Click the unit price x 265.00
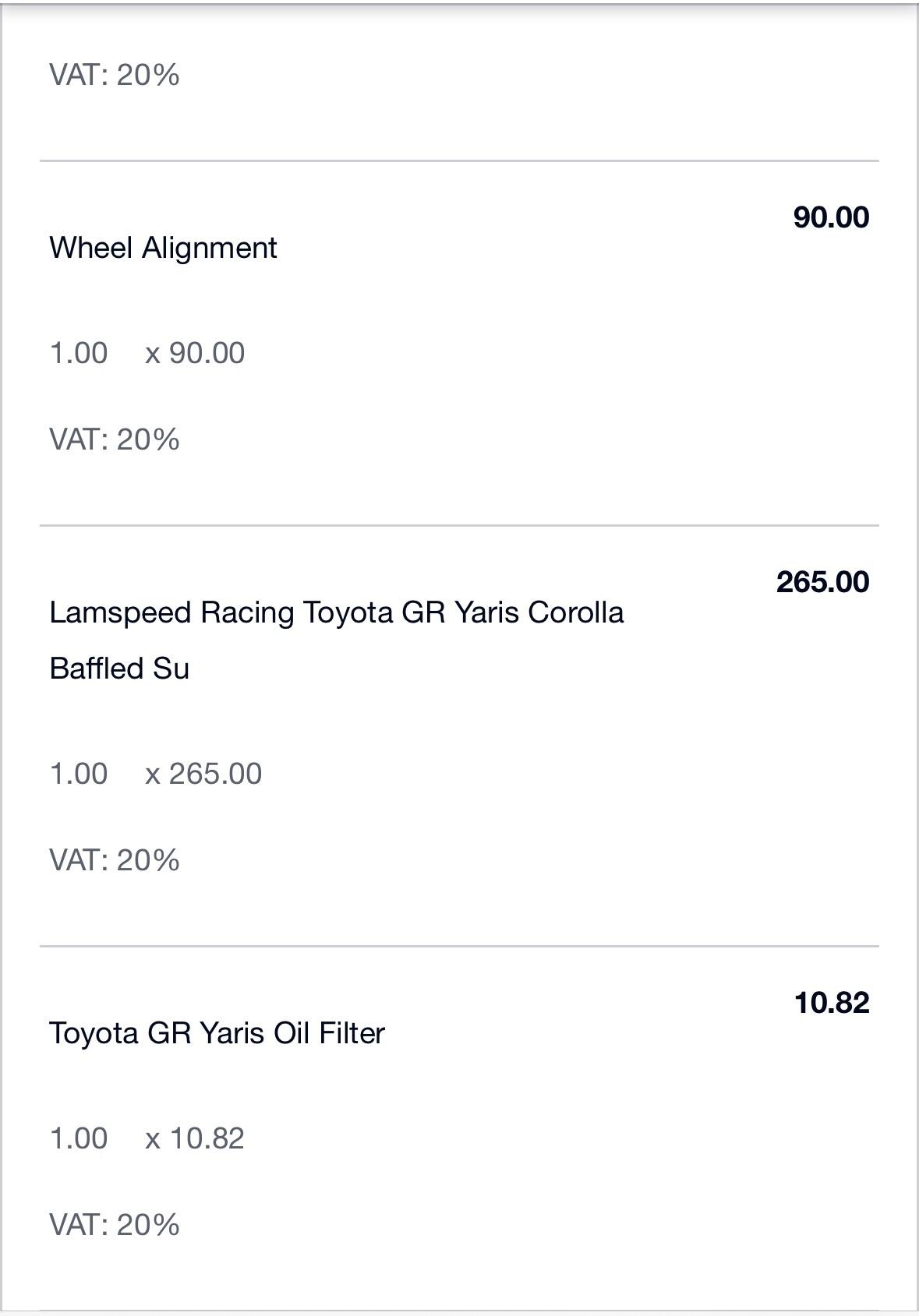The height and width of the screenshot is (1316, 919). pyautogui.click(x=203, y=774)
